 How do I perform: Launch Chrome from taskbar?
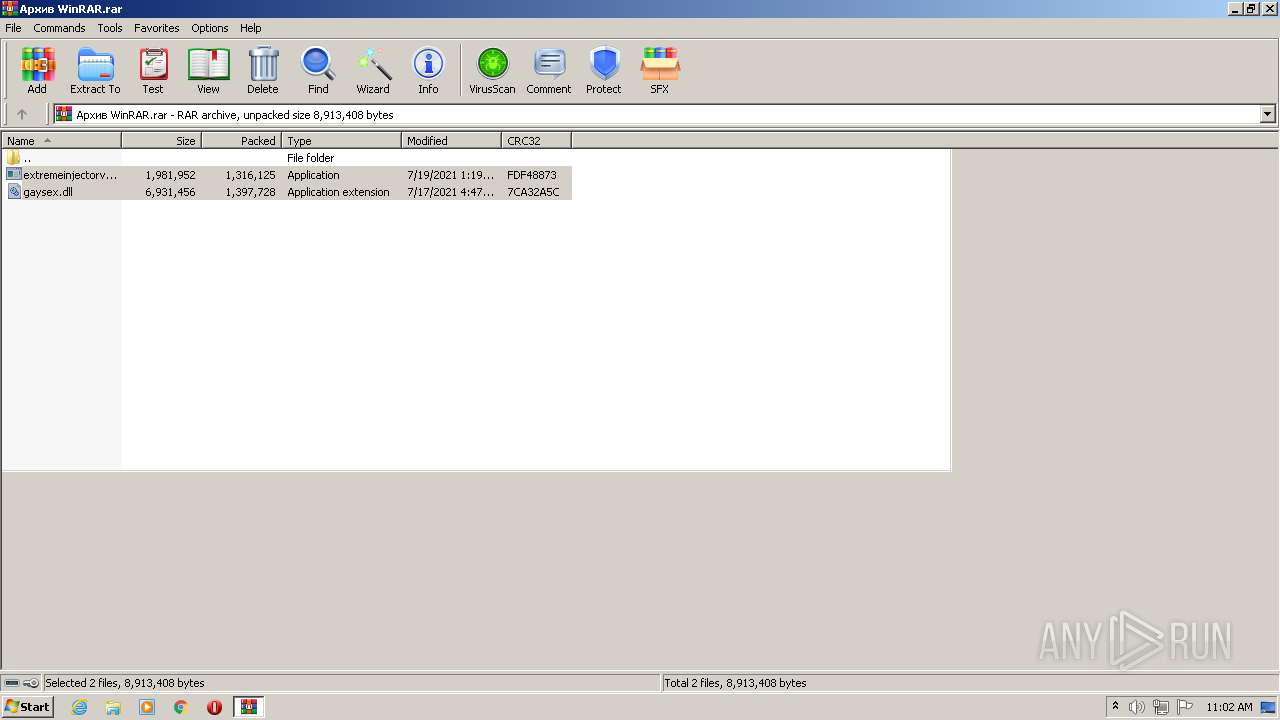(181, 707)
